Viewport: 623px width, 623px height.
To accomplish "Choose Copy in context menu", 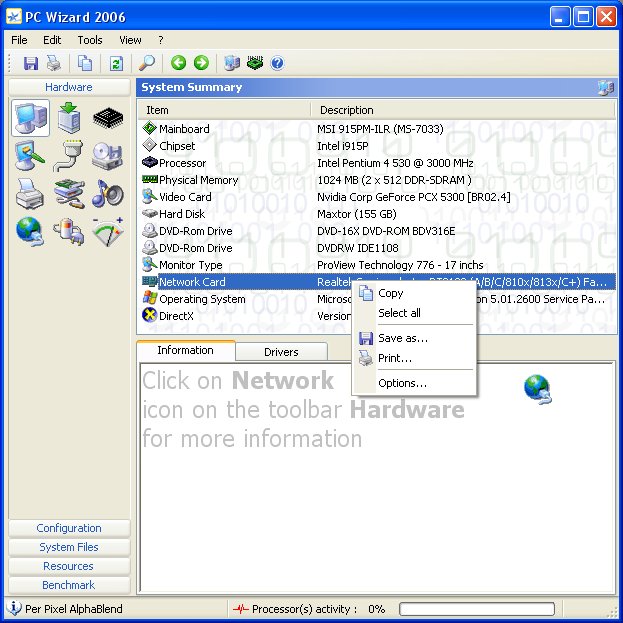I will [414, 293].
